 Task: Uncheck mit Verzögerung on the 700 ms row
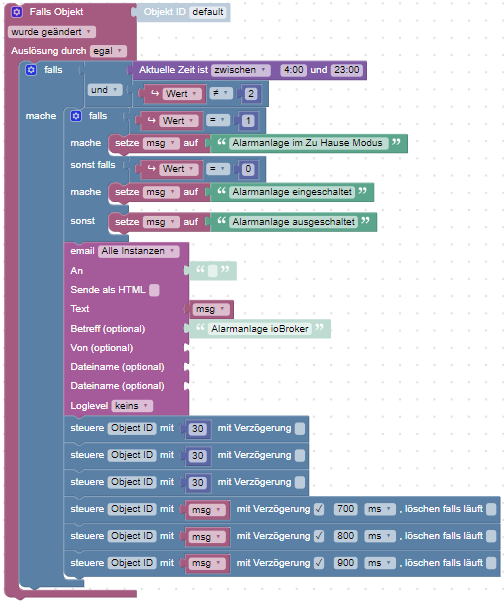tap(319, 509)
